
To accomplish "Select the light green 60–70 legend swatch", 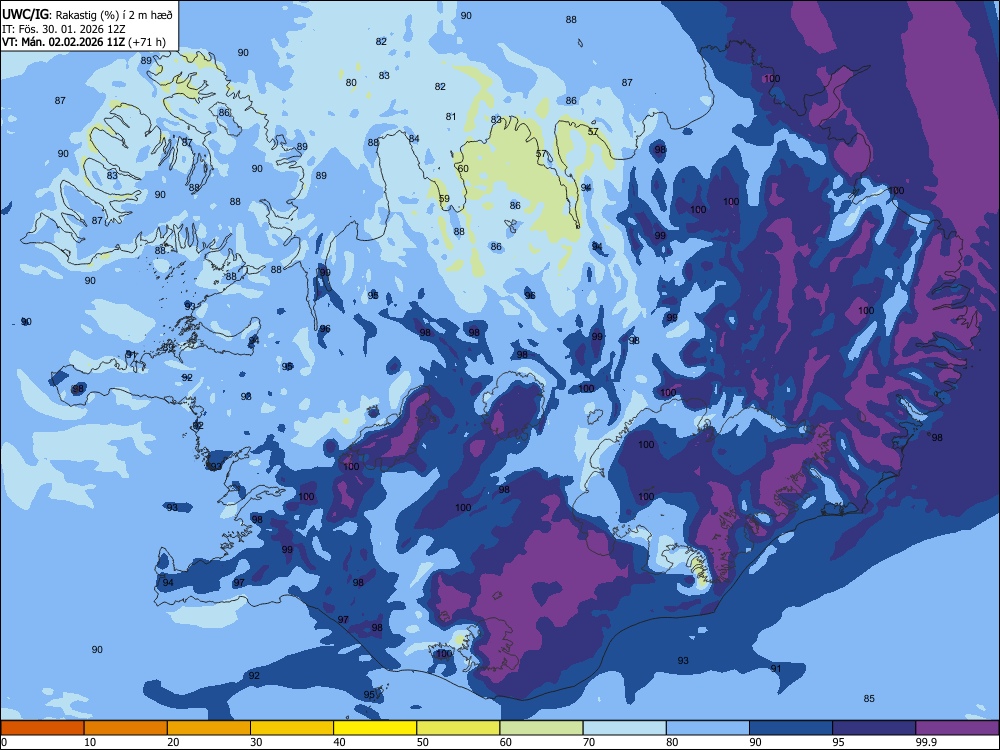I will [x=541, y=728].
